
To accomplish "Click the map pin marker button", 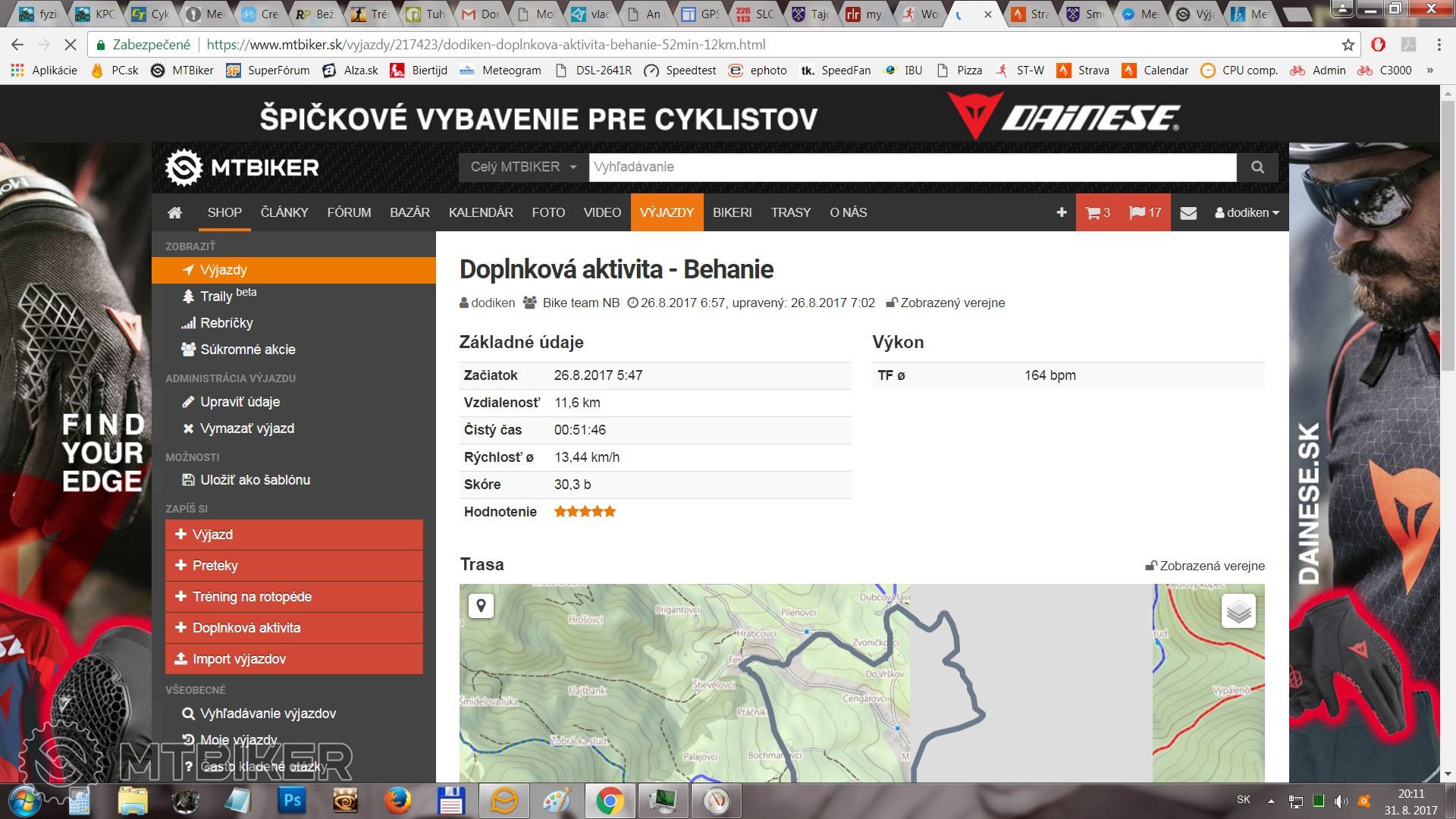I will [x=481, y=605].
